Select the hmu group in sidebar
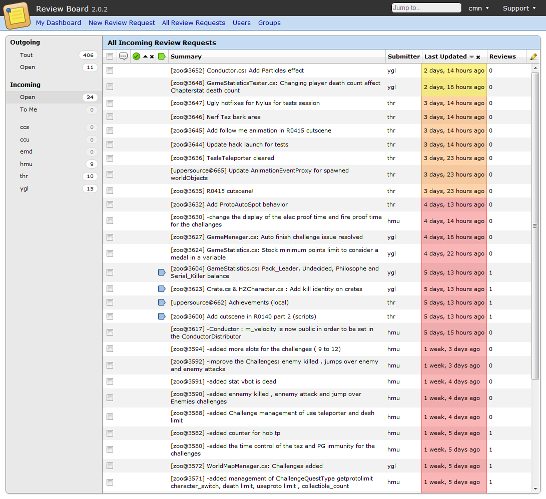Image resolution: width=546 pixels, height=499 pixels. pyautogui.click(x=54, y=164)
